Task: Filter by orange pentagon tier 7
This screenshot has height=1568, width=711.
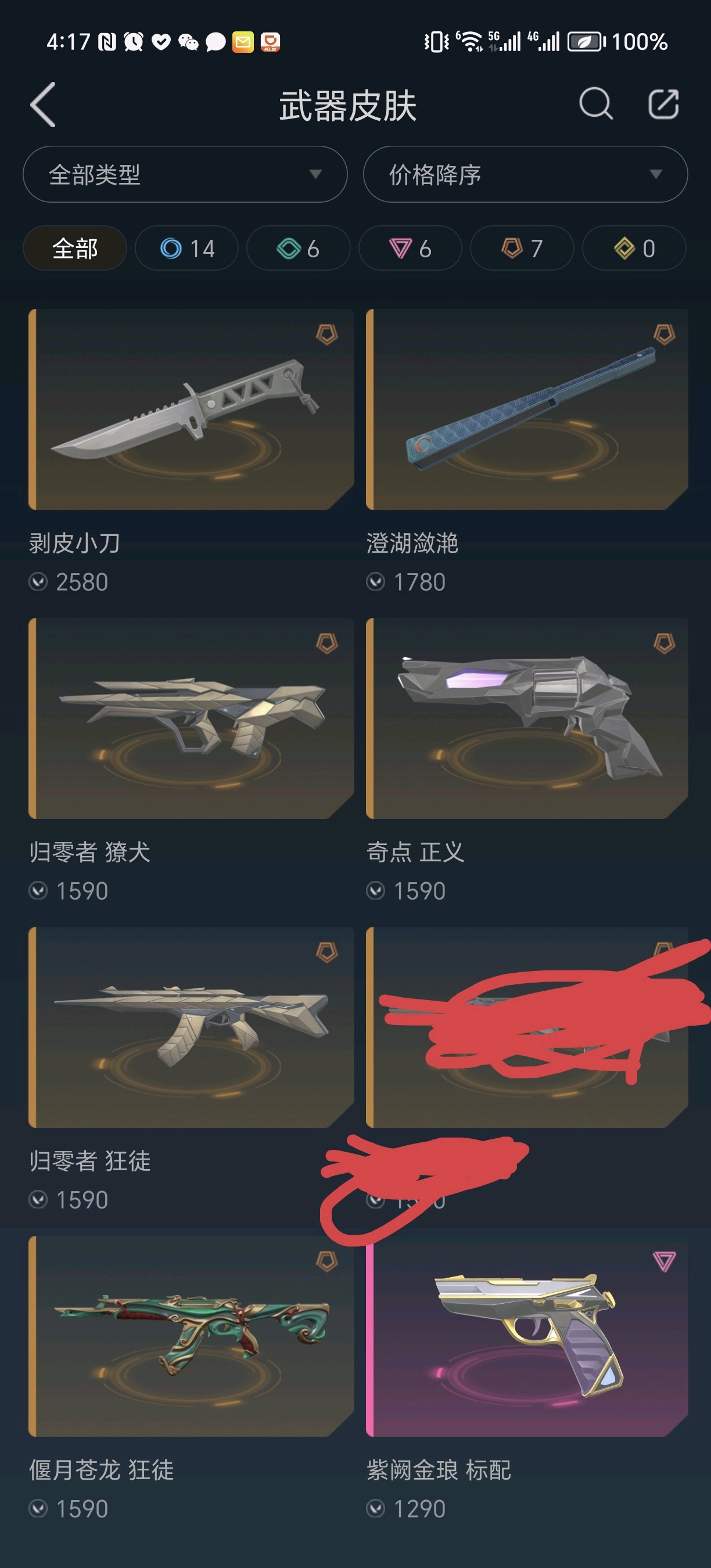Action: (x=522, y=249)
